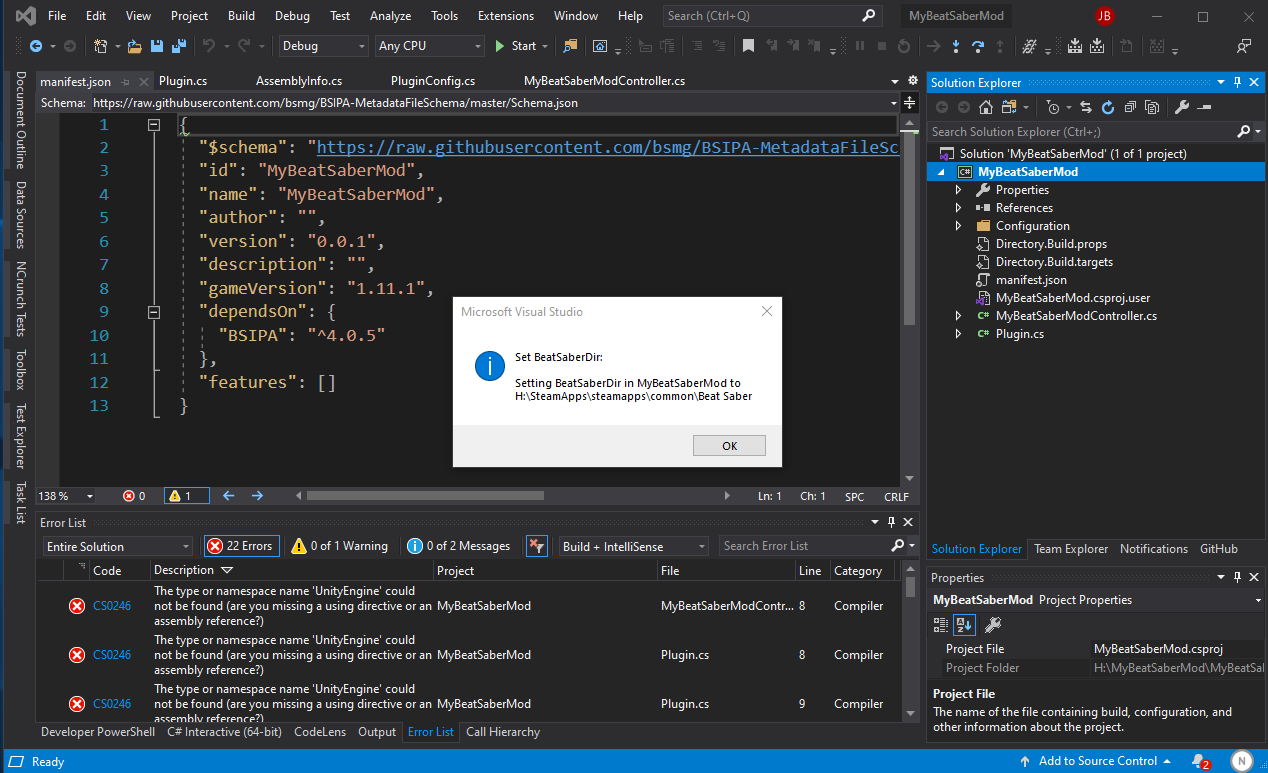Open the Schema URL dropdown arrow
Image resolution: width=1268 pixels, height=773 pixels.
click(893, 103)
